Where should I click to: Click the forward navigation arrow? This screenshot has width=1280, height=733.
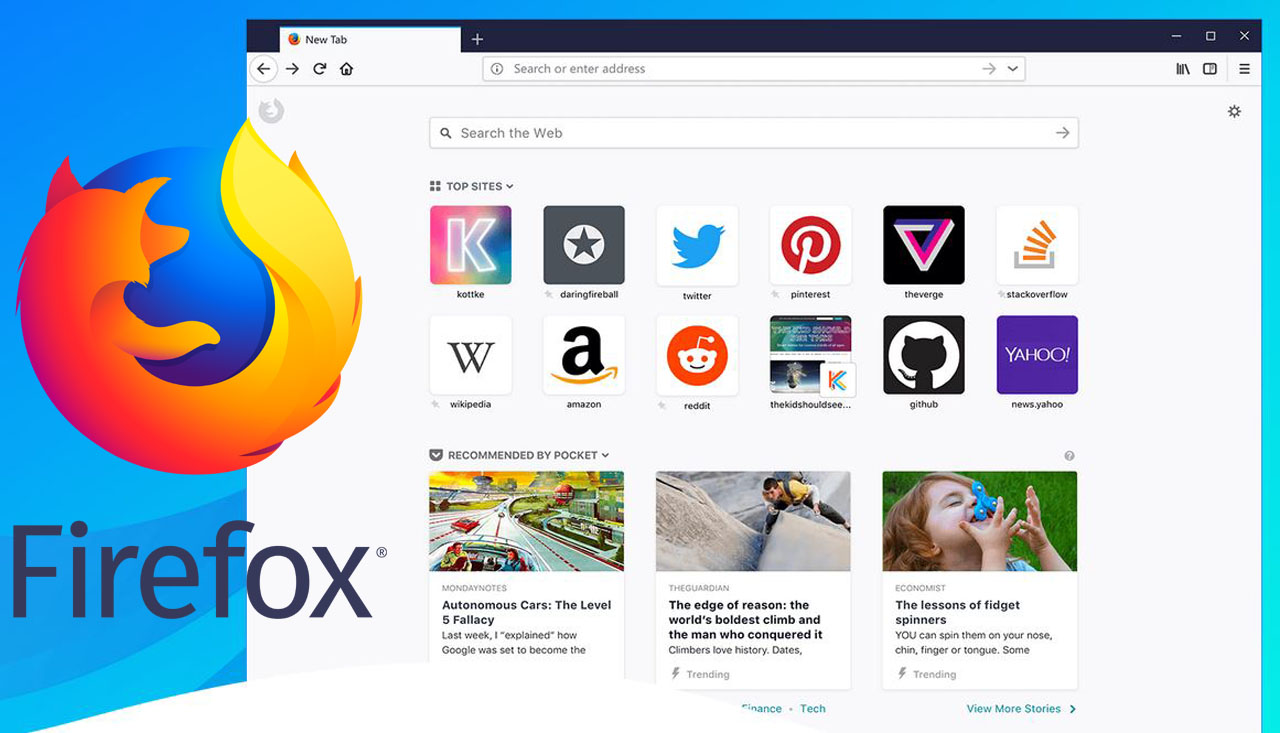click(292, 69)
